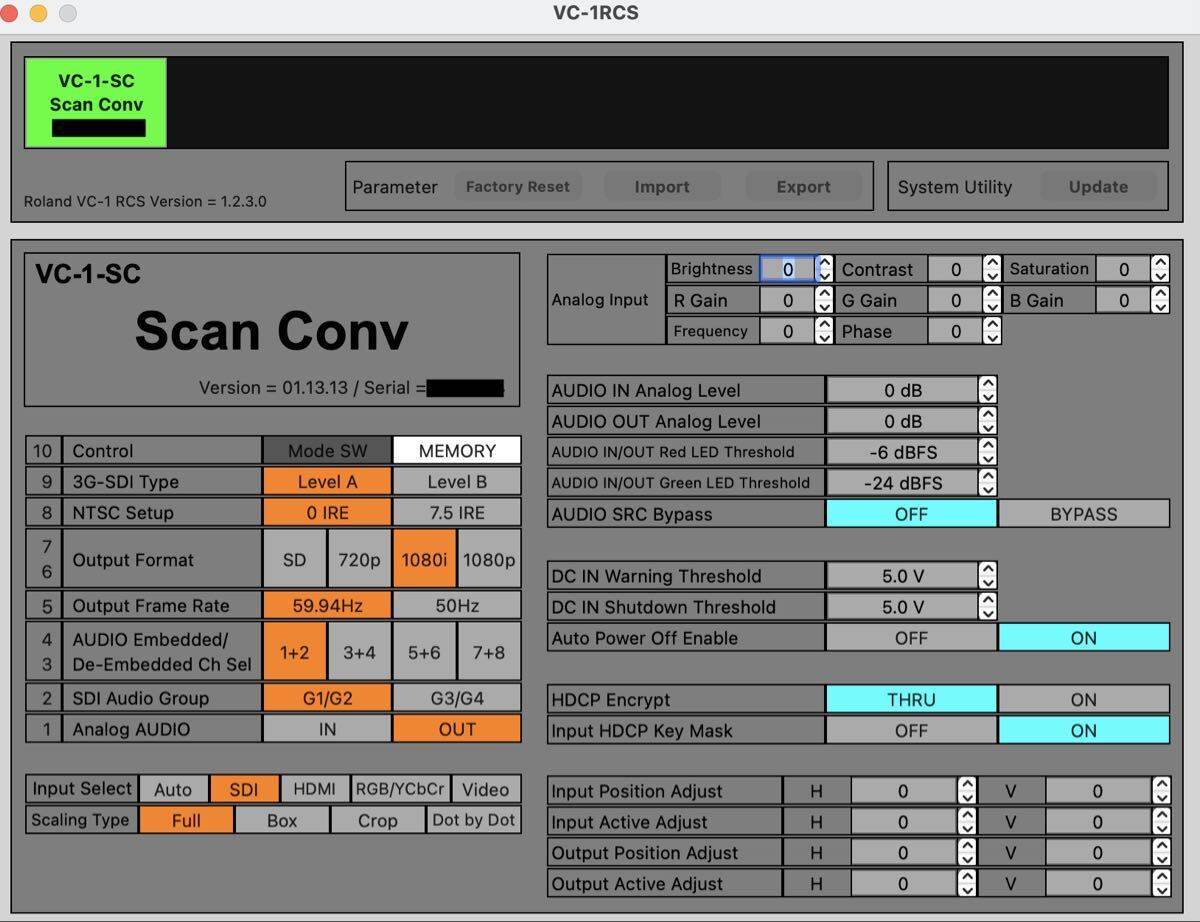The image size is (1200, 922).
Task: Click Output Position Adjust V value field
Action: 1098,853
